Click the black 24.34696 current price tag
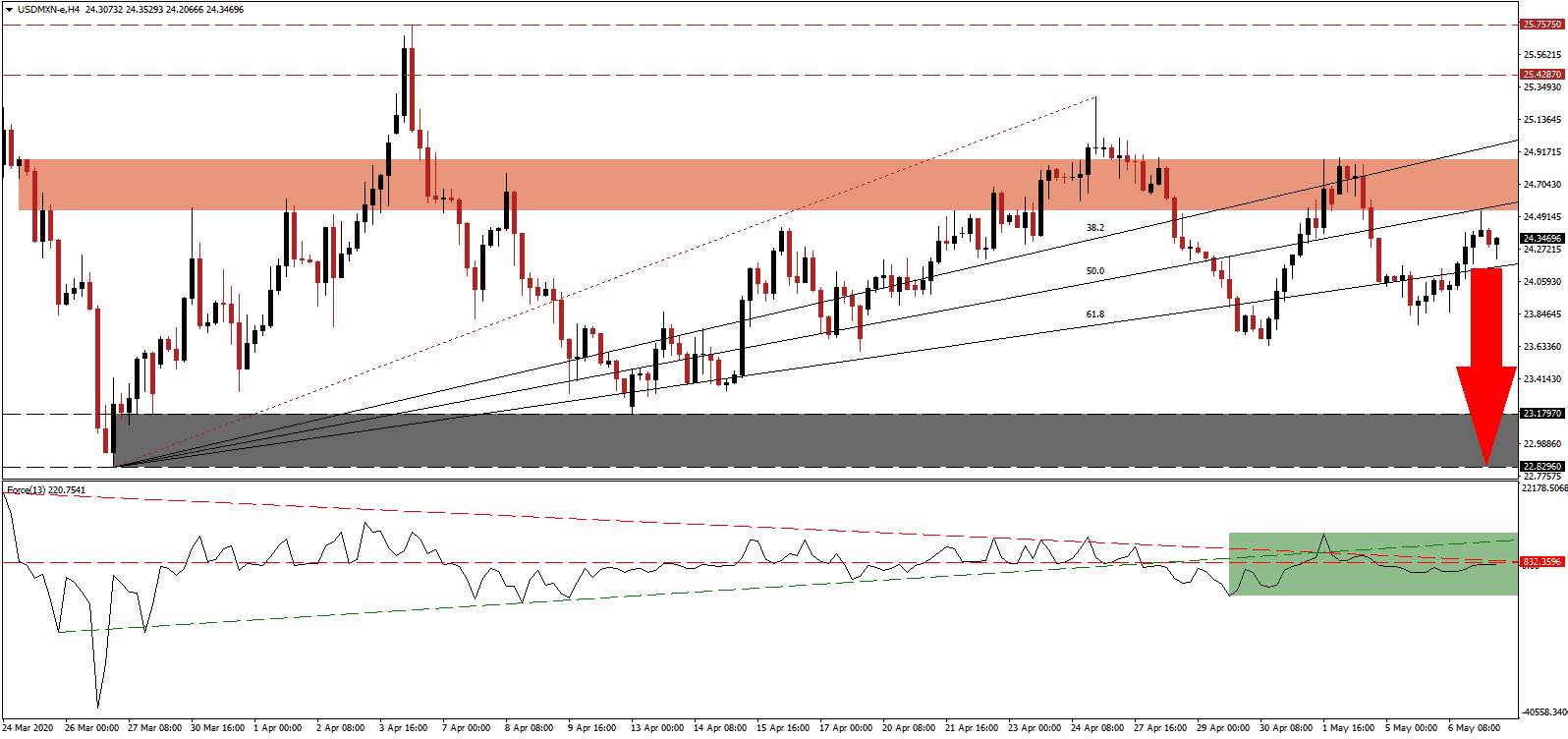This screenshot has height=739, width=1568. click(x=1541, y=239)
